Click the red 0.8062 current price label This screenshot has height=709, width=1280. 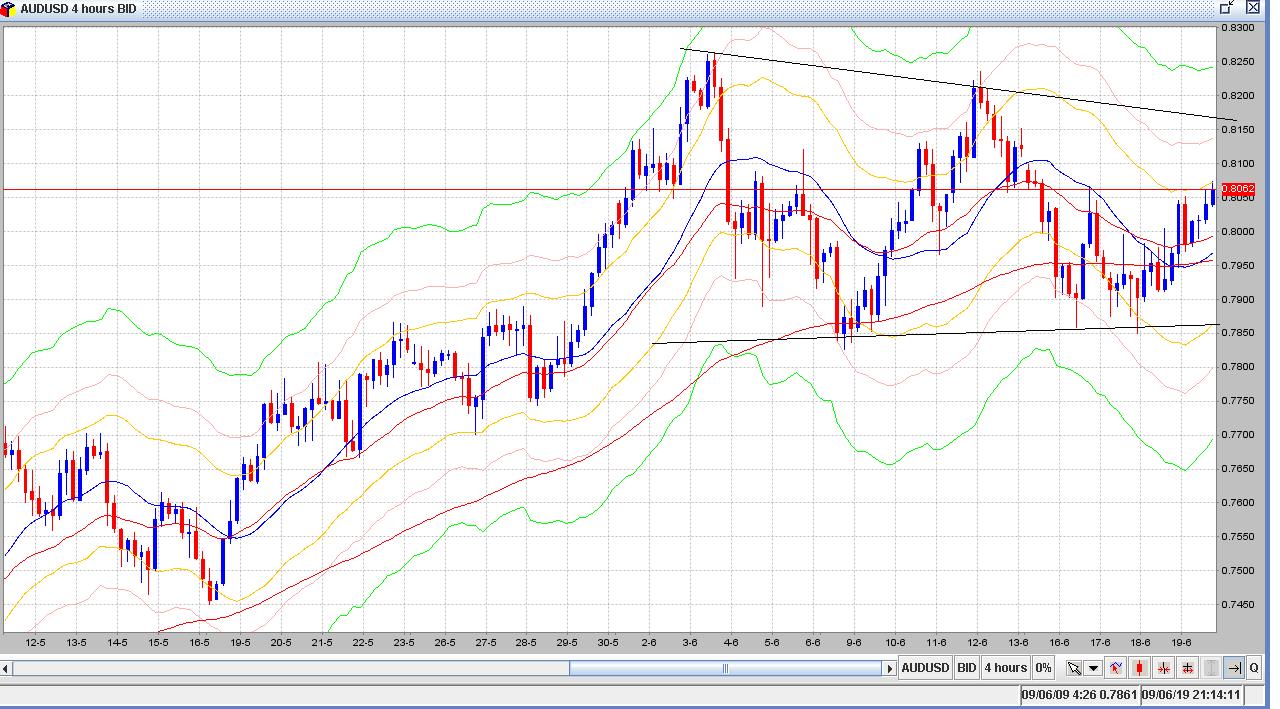tap(1238, 189)
